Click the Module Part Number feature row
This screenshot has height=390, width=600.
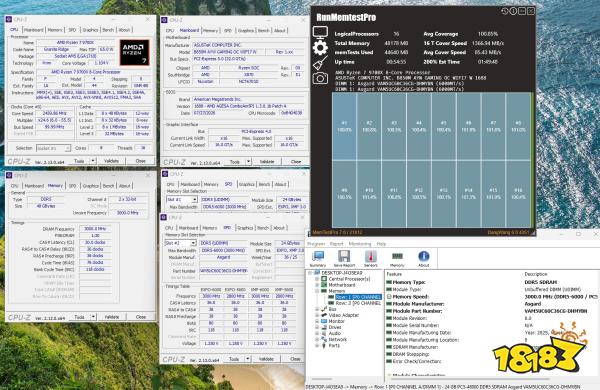pos(492,311)
